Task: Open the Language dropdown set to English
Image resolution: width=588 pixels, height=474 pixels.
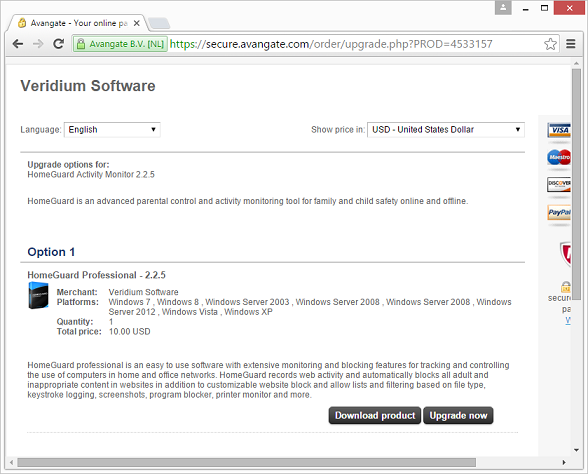Action: tap(112, 130)
